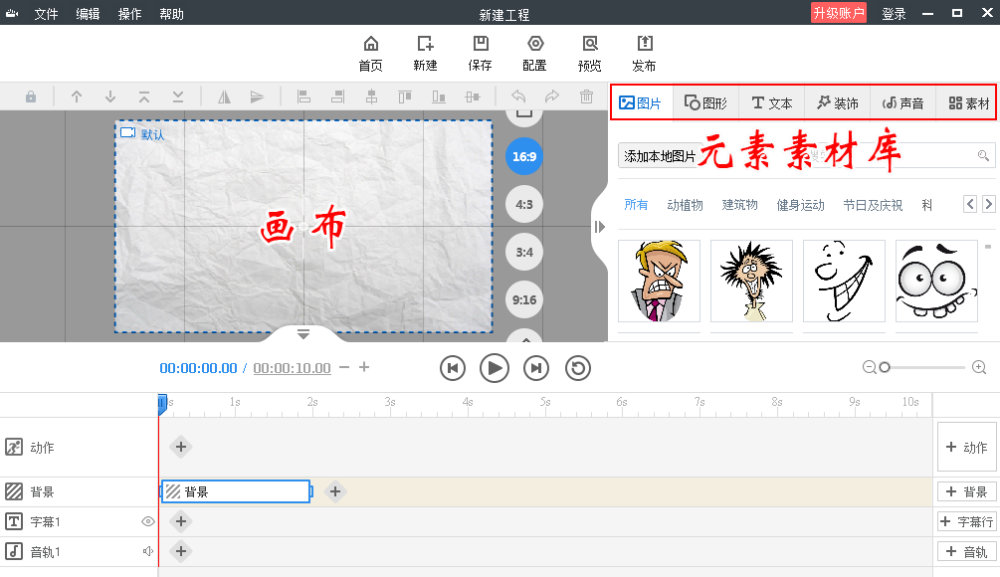Click the 升级账户 upgrade button
1000x577 pixels.
click(x=838, y=13)
